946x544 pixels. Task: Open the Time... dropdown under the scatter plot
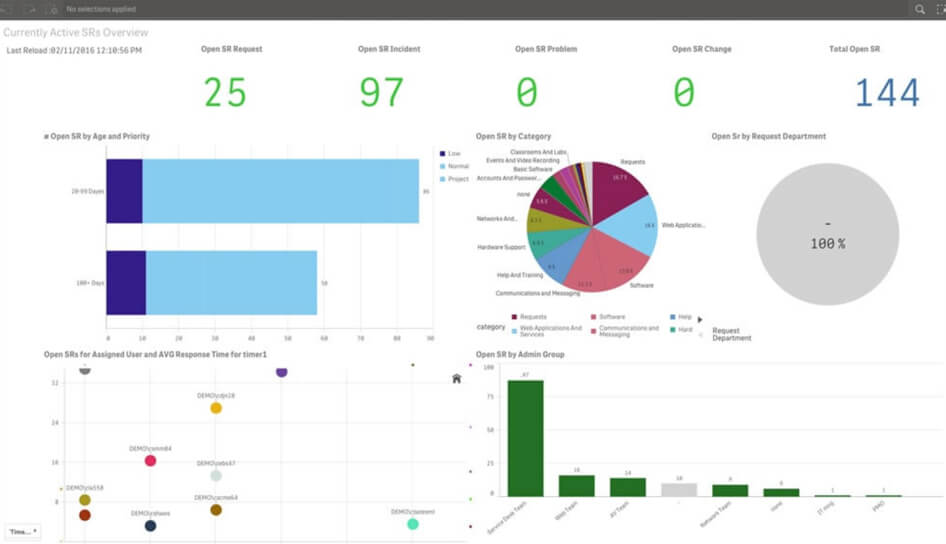pos(23,531)
